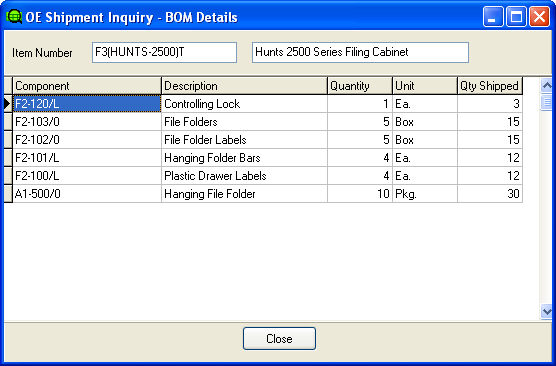Click the Hunts 2500 Series Filing Cabinet description field
Screen dimensions: 556x366
tap(360, 52)
